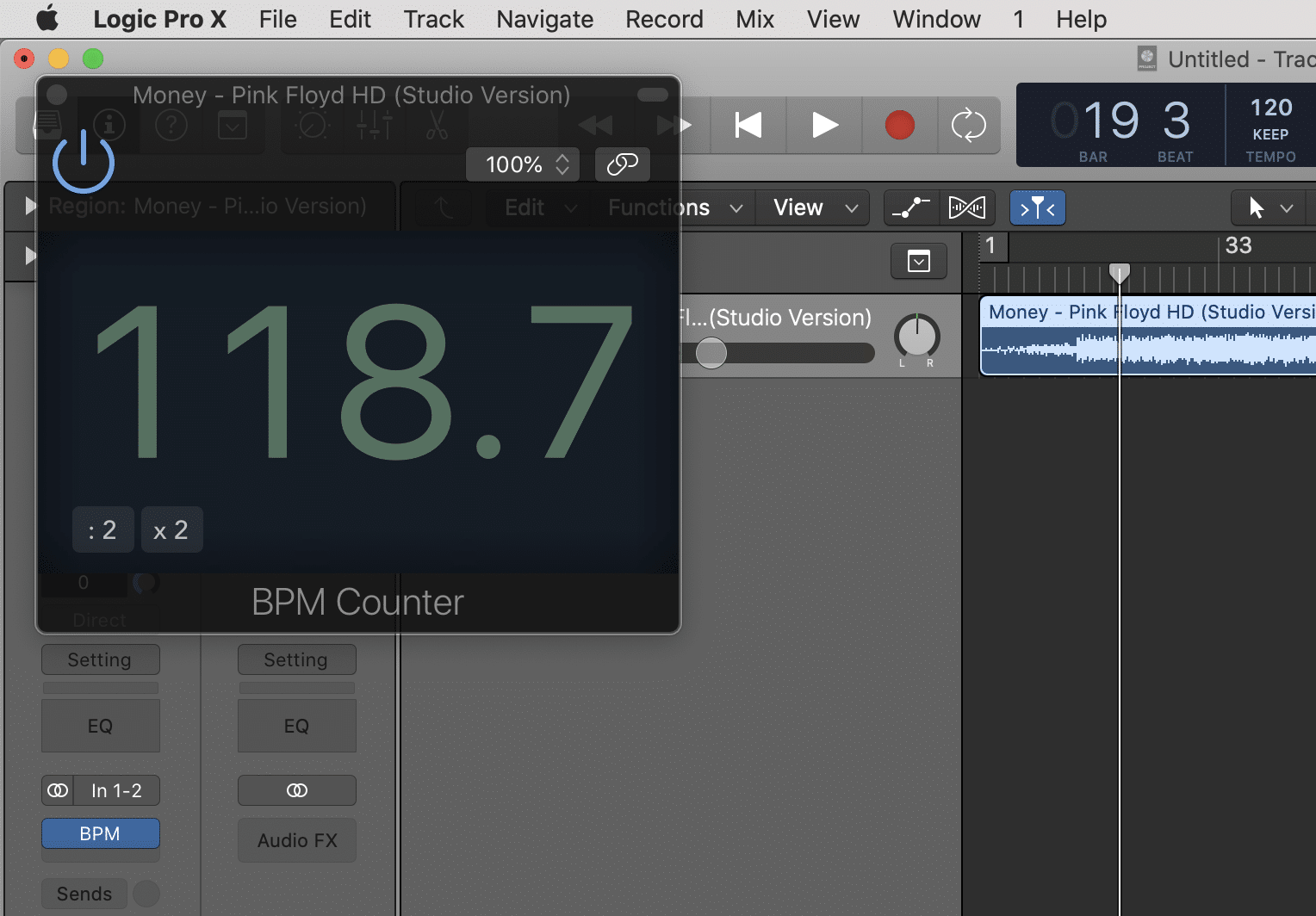The width and height of the screenshot is (1316, 916).
Task: Double the tempo with the x2 button
Action: 171,529
